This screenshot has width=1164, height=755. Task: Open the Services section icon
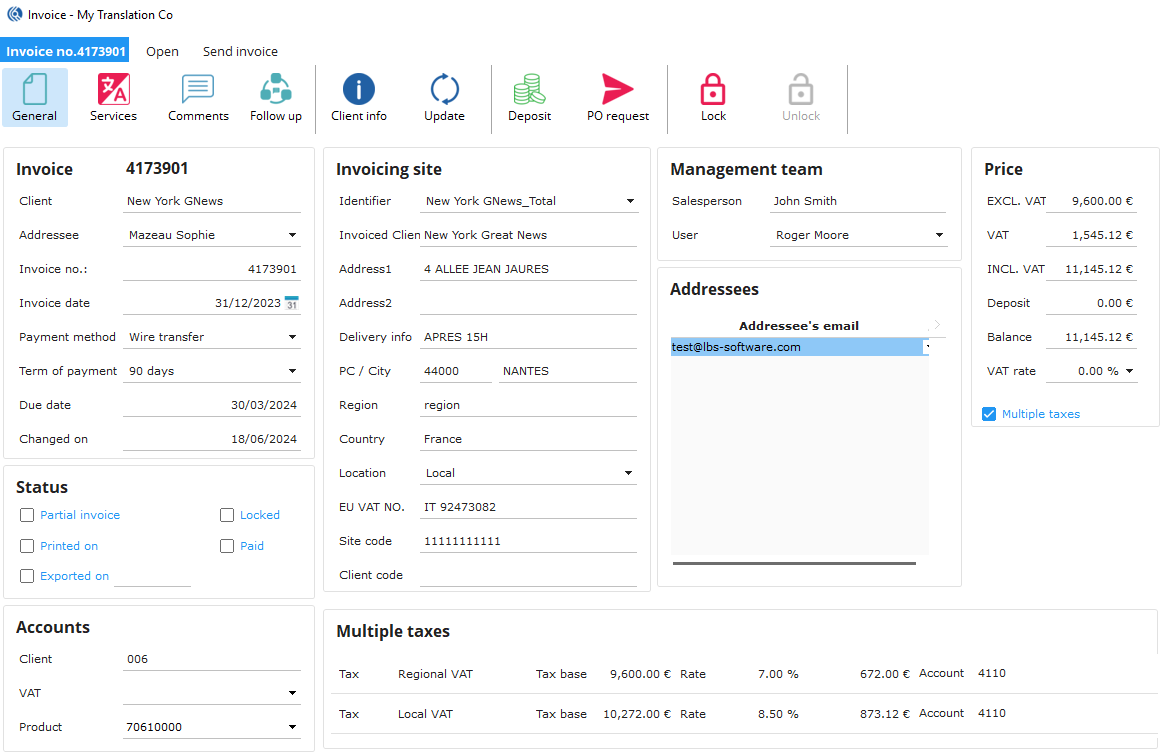(113, 97)
